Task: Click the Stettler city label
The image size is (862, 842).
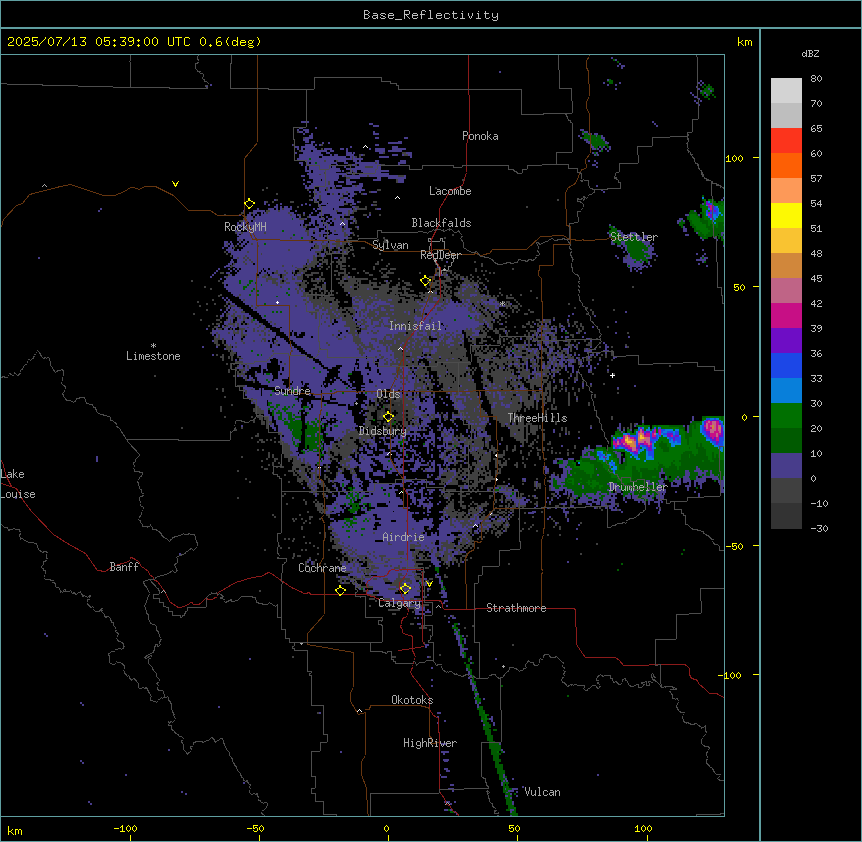Action: pyautogui.click(x=634, y=237)
